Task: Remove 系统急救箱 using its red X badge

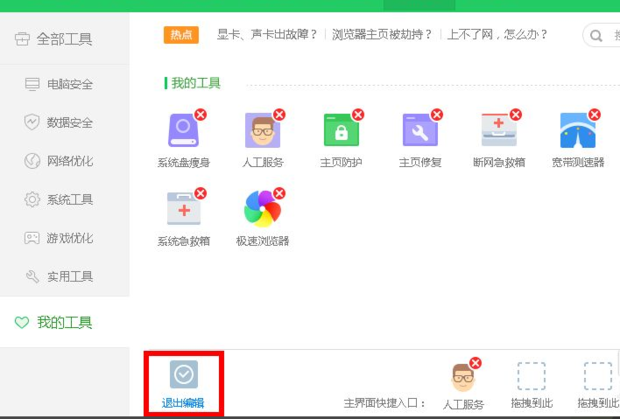Action: (x=200, y=193)
